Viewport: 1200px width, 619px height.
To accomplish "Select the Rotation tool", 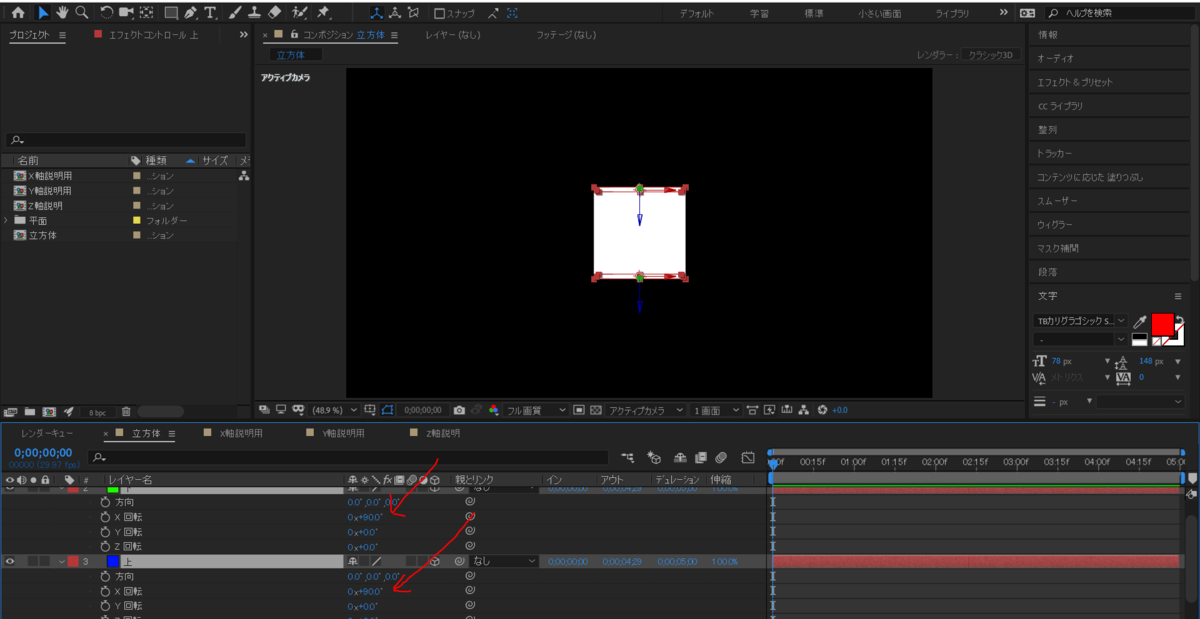I will 107,13.
